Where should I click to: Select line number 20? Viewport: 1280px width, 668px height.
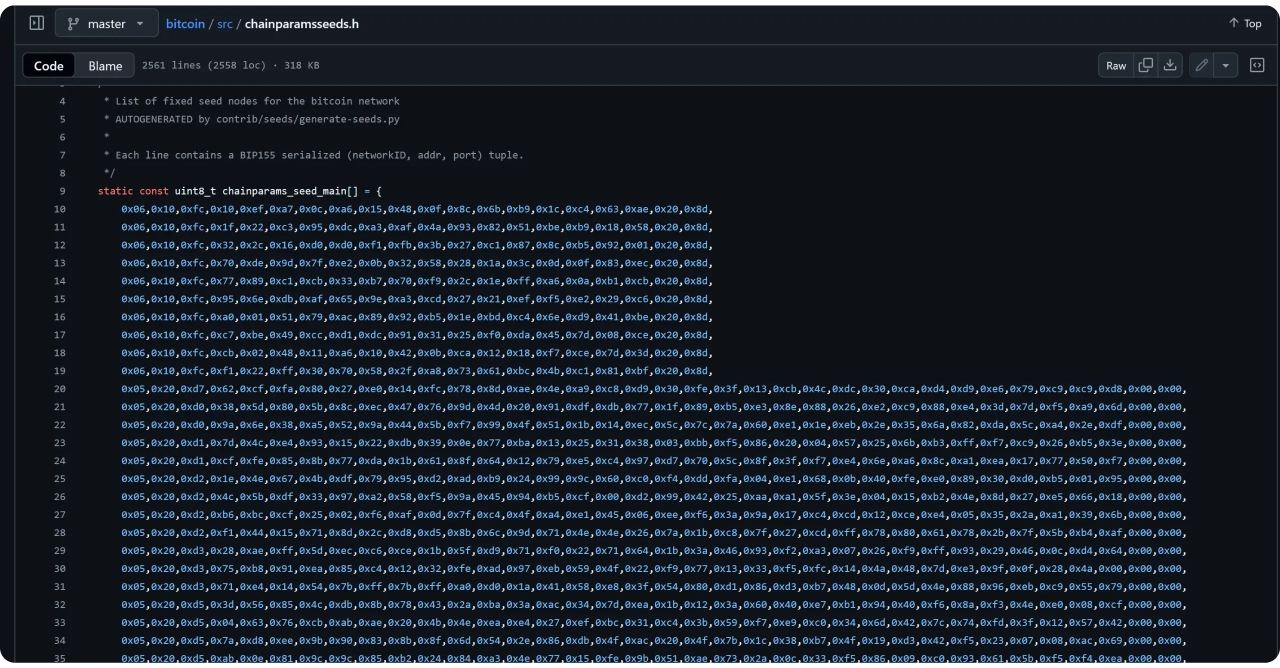(59, 389)
